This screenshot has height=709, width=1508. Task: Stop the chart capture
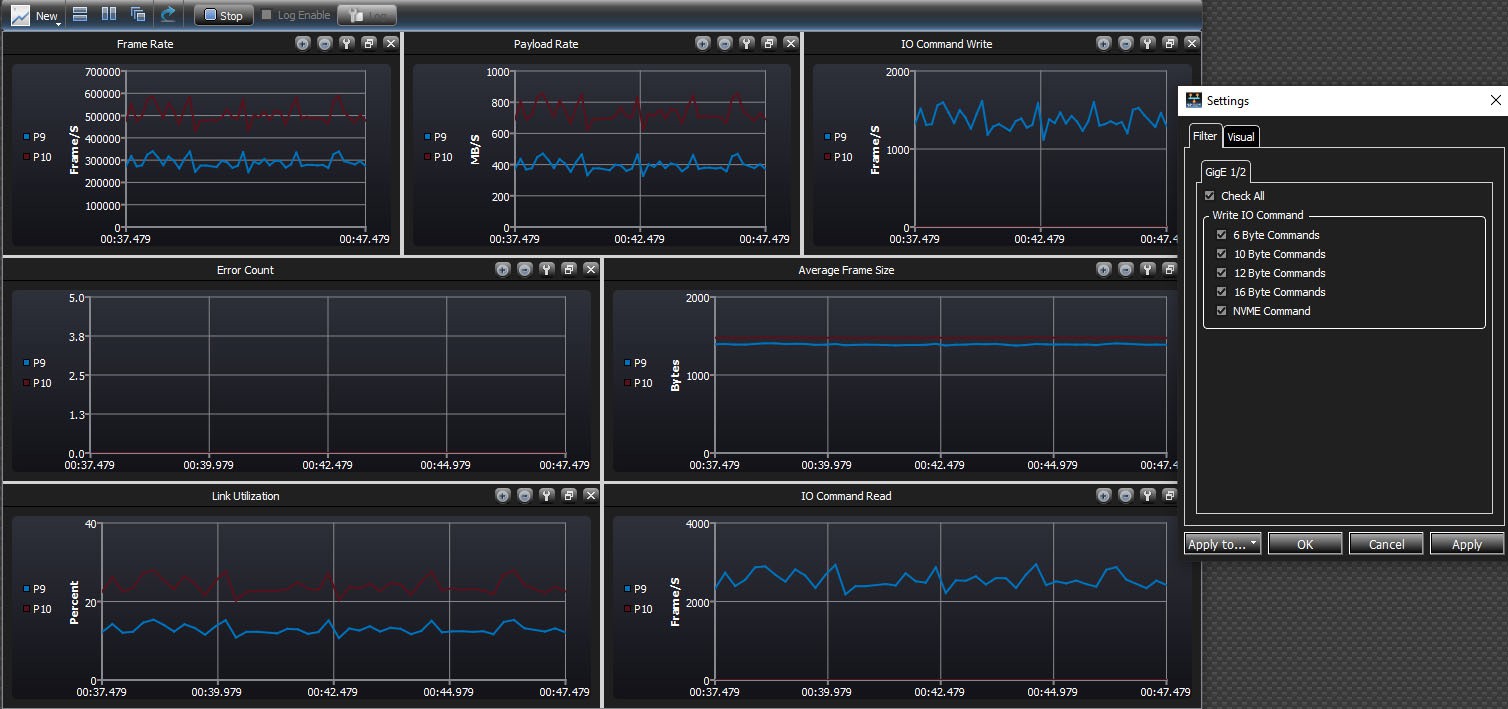pyautogui.click(x=223, y=15)
